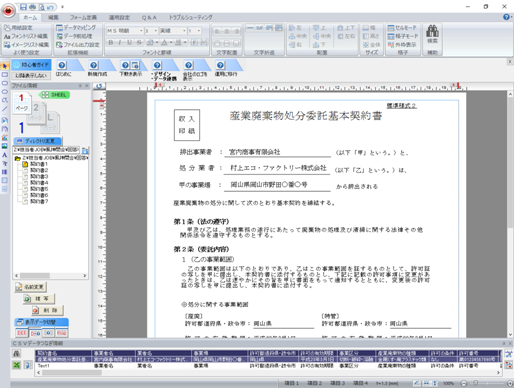Select the line drawing tool
The height and width of the screenshot is (388, 514).
[5, 109]
